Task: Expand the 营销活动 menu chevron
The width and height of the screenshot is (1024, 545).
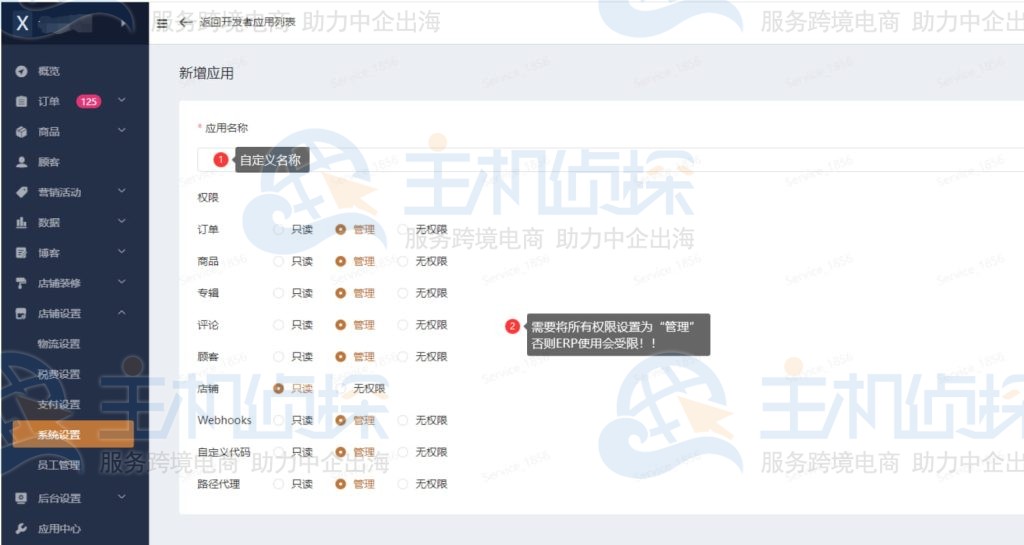Action: [x=121, y=191]
